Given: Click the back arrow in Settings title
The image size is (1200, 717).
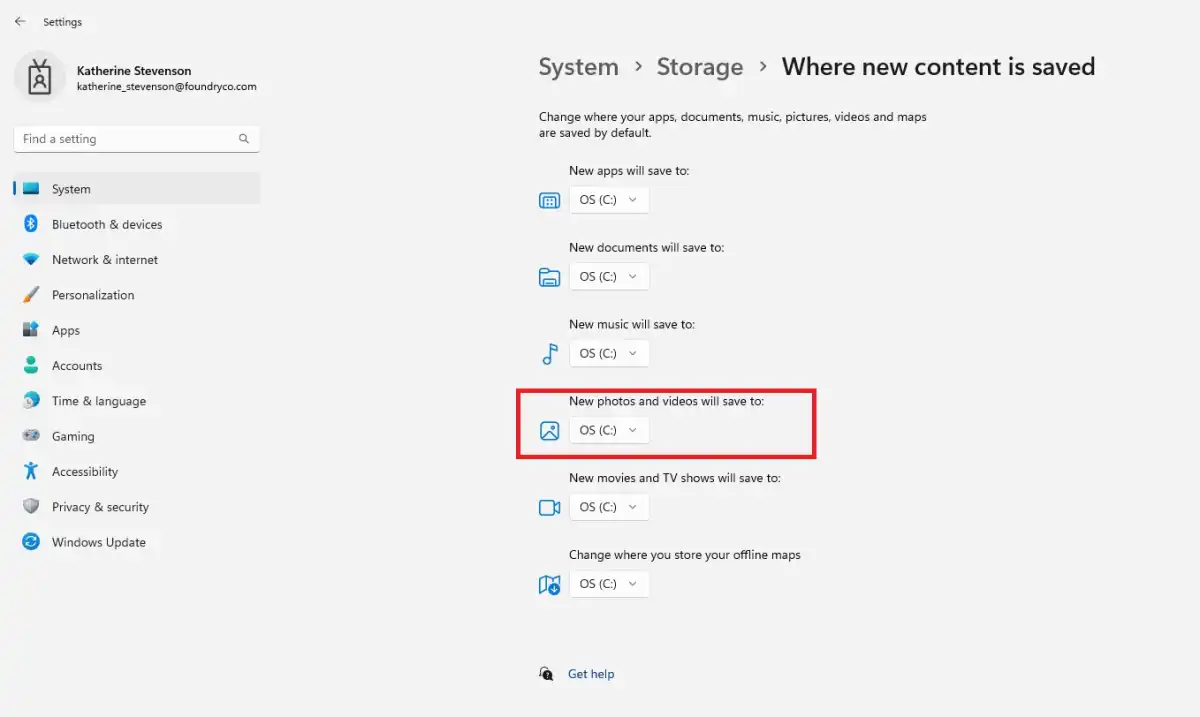Looking at the screenshot, I should coord(20,21).
